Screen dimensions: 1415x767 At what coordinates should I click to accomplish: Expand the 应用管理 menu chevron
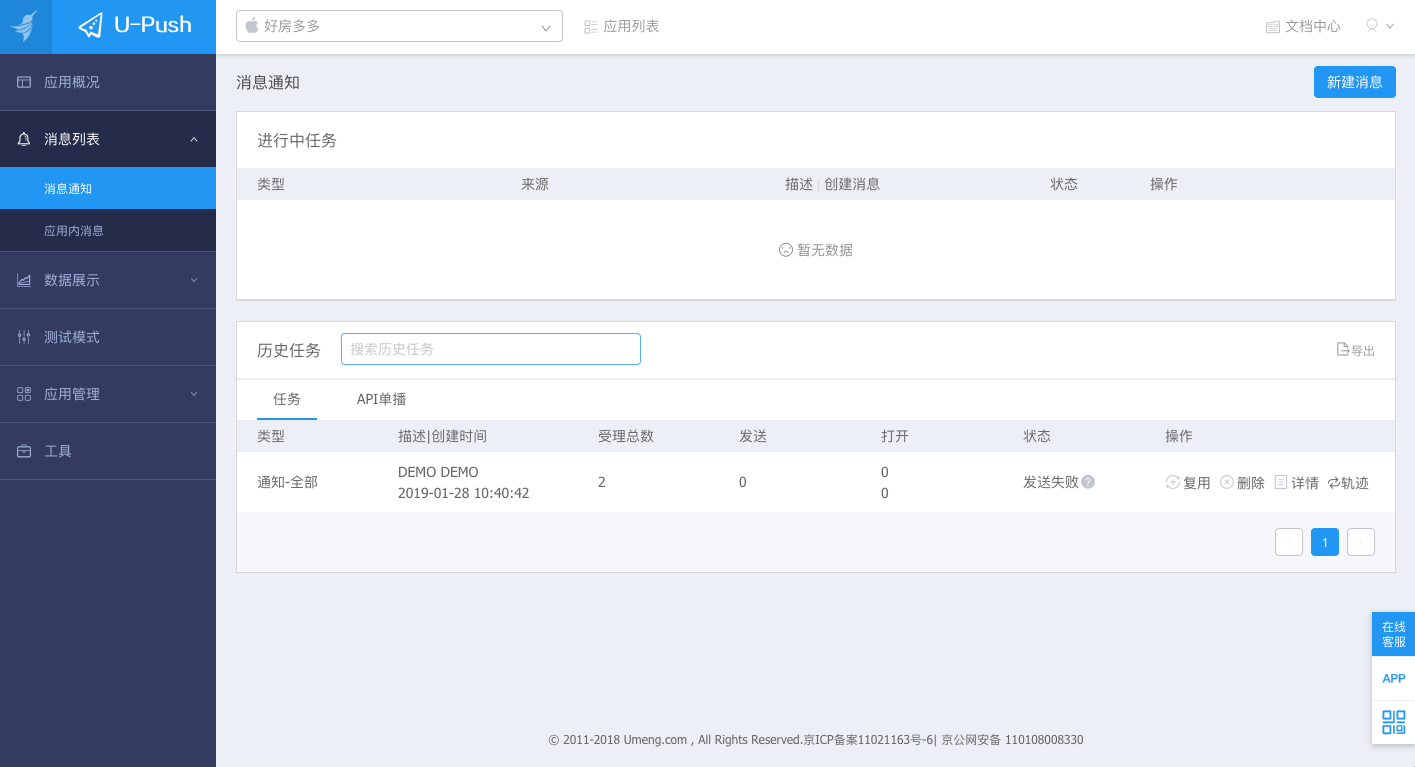click(x=194, y=394)
